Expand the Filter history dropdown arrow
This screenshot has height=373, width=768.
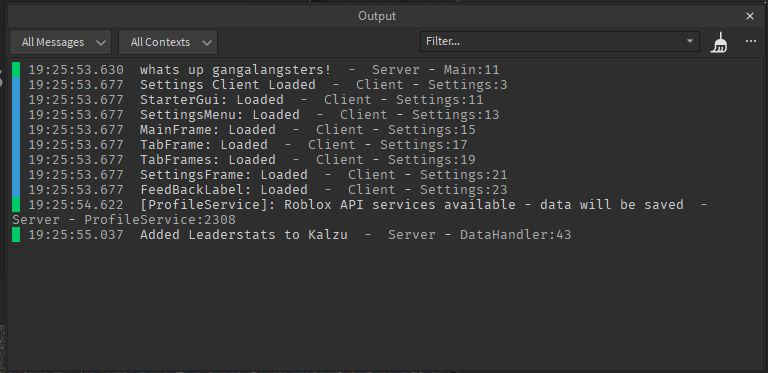[690, 41]
